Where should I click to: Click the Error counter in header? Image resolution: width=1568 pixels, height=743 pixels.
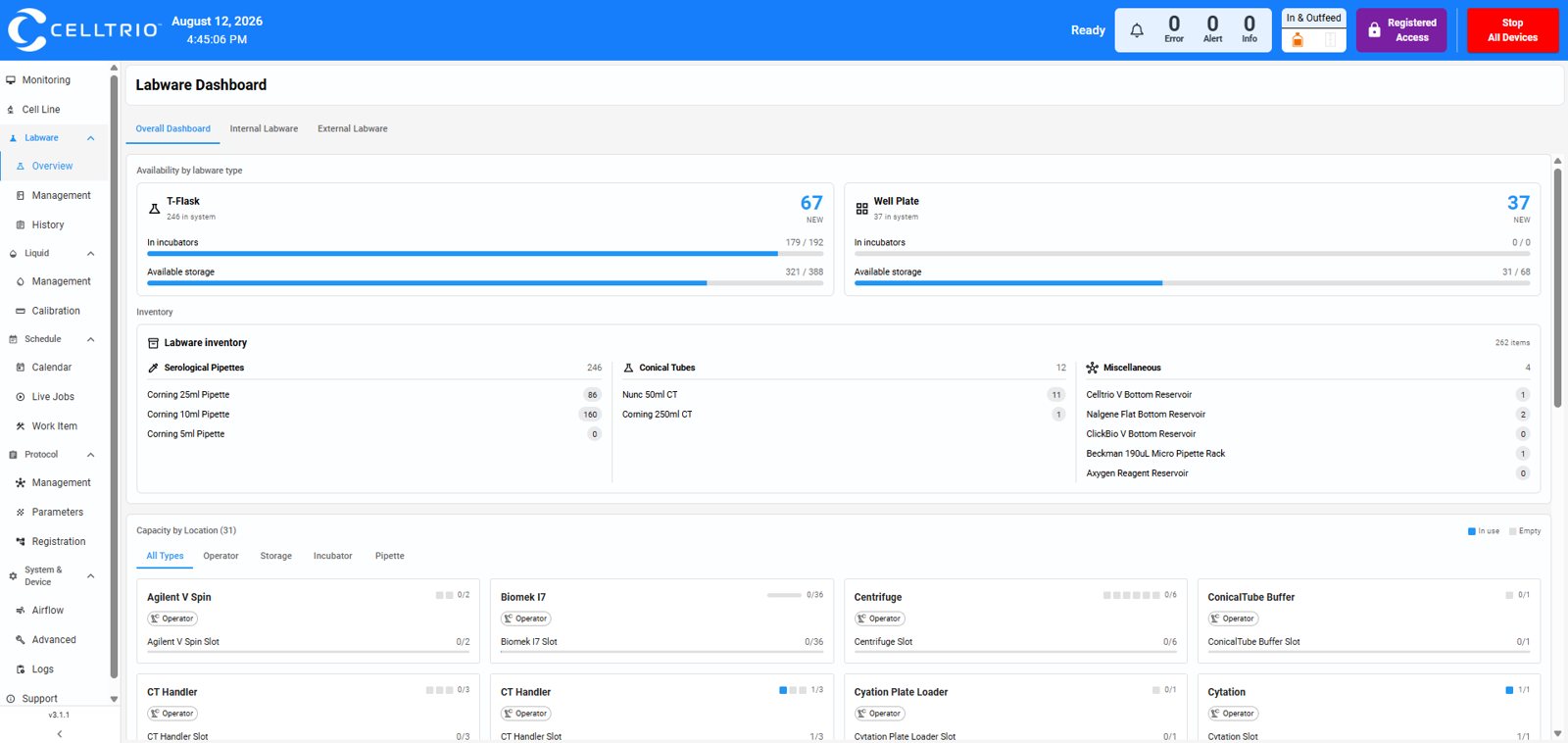[1174, 29]
